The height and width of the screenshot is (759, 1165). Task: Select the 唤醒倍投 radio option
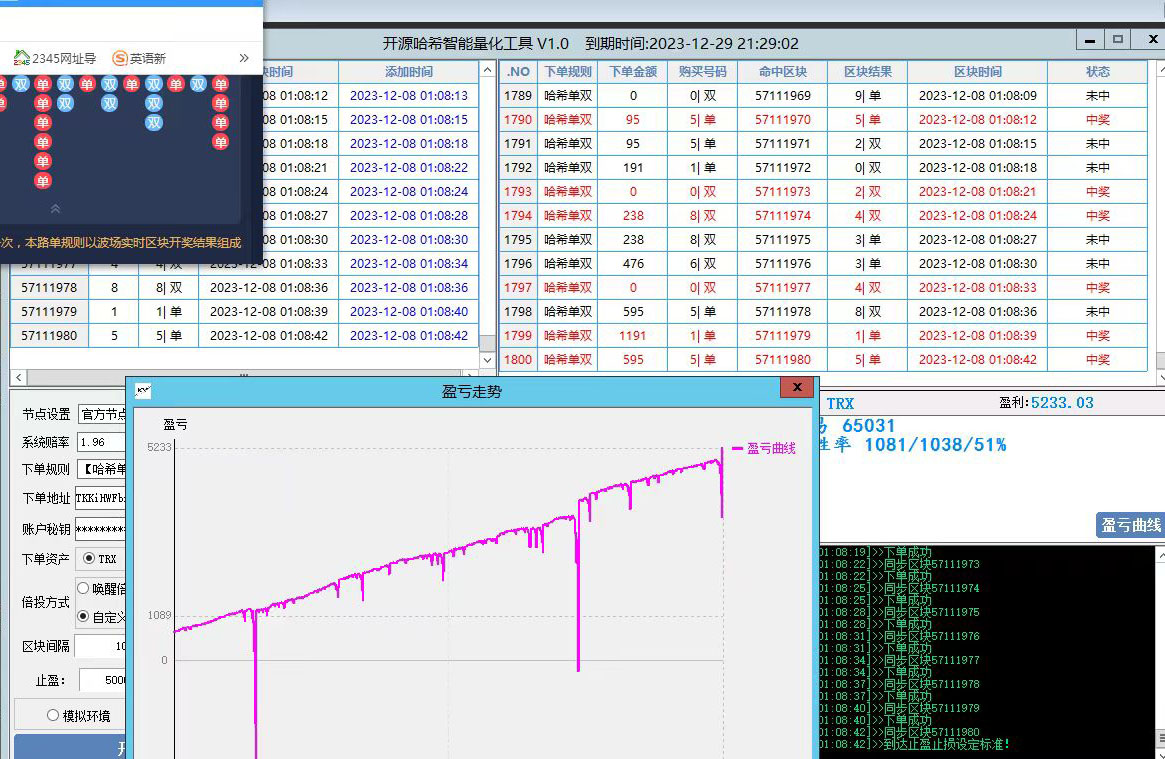(x=84, y=588)
